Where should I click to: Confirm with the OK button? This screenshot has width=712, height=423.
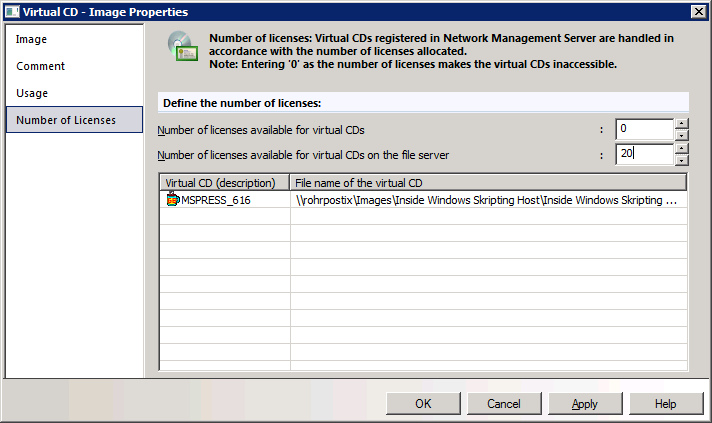tap(423, 403)
